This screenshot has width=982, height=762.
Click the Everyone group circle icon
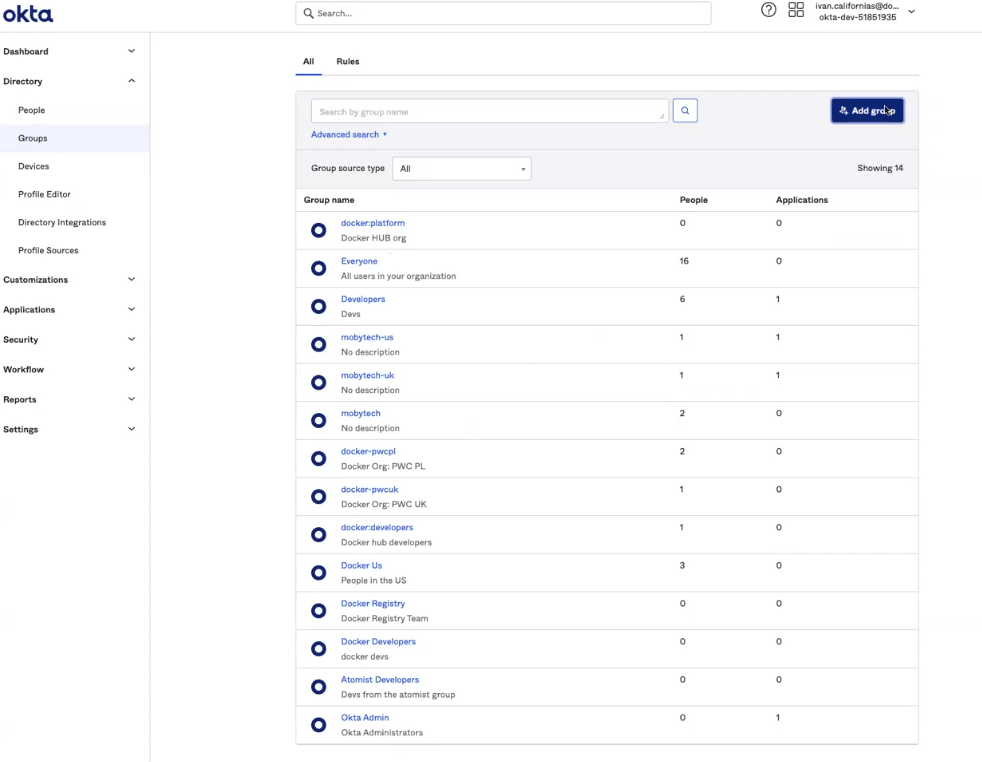point(319,269)
